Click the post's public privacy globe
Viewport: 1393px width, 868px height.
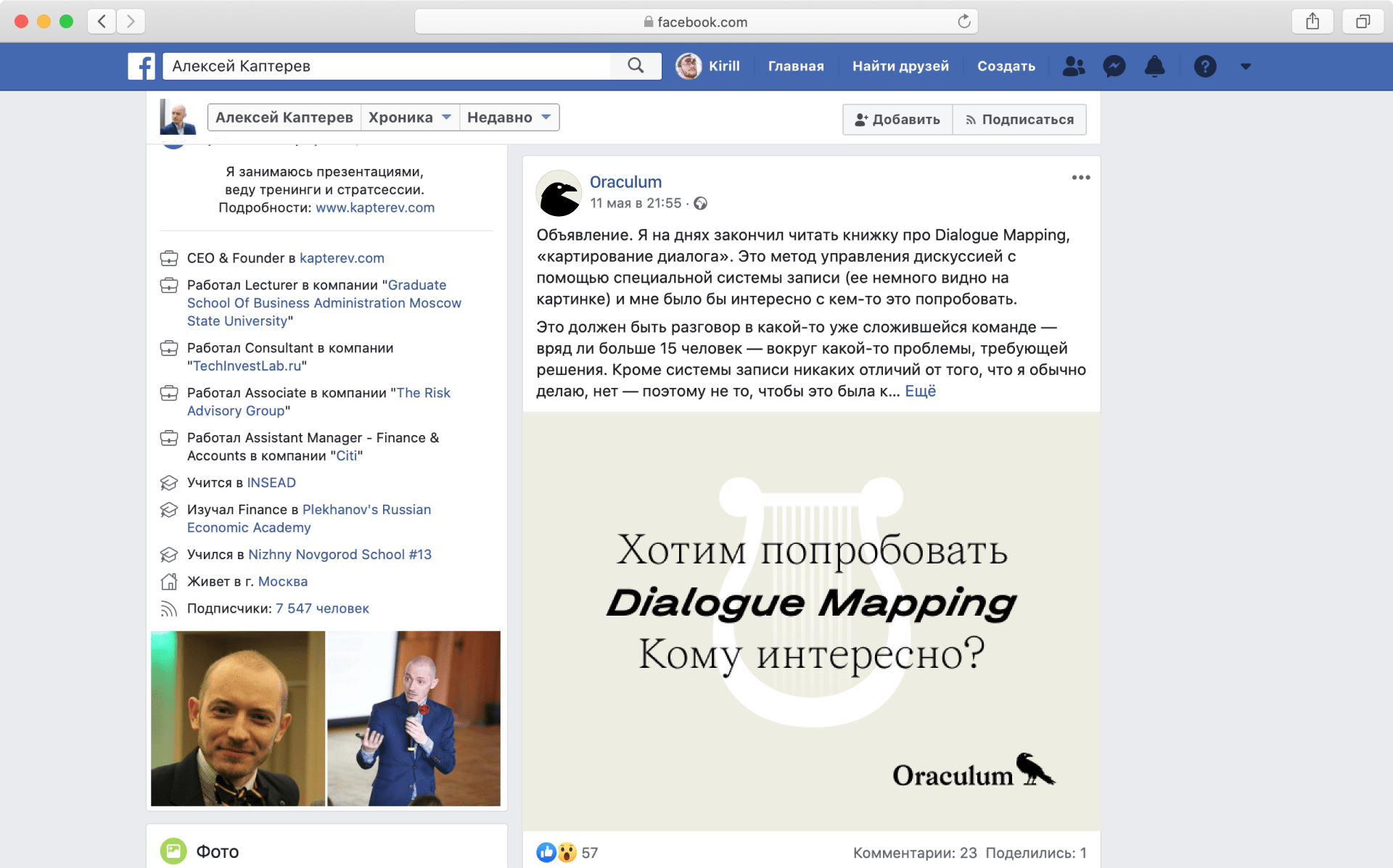(700, 203)
